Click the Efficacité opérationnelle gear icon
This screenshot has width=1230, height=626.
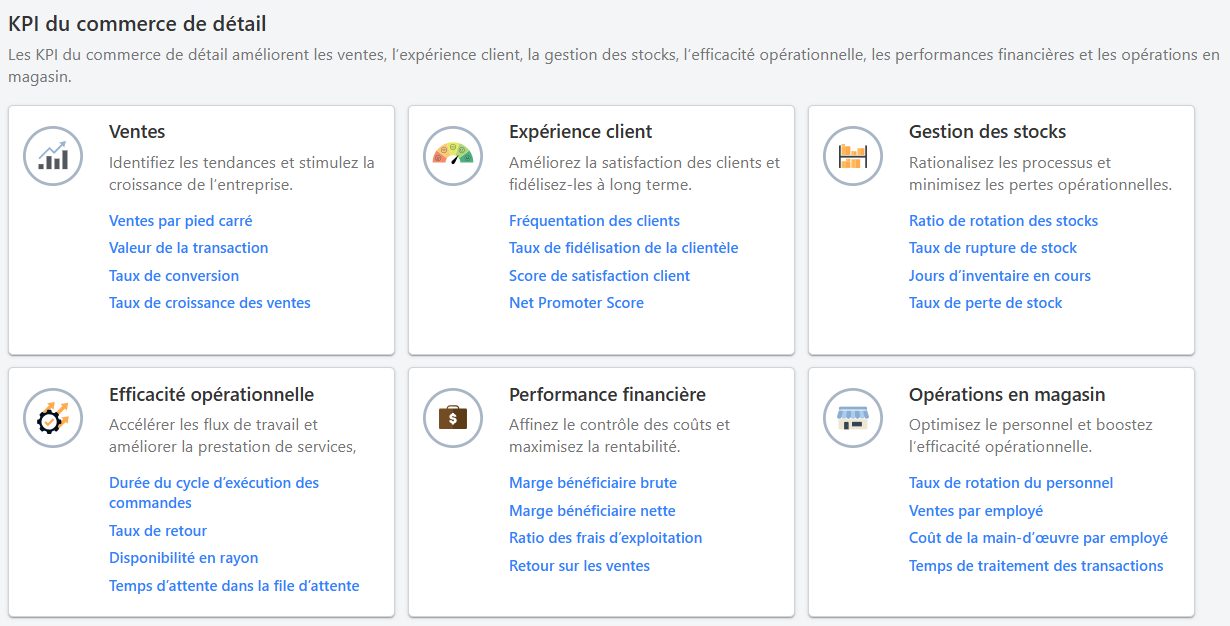[x=53, y=418]
